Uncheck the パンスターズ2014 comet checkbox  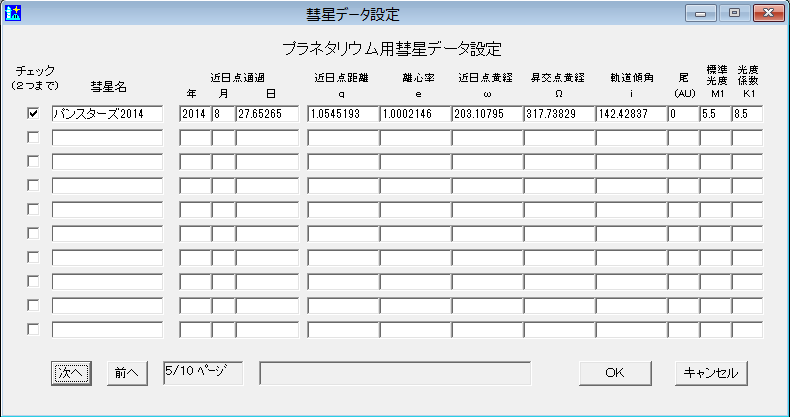click(33, 114)
